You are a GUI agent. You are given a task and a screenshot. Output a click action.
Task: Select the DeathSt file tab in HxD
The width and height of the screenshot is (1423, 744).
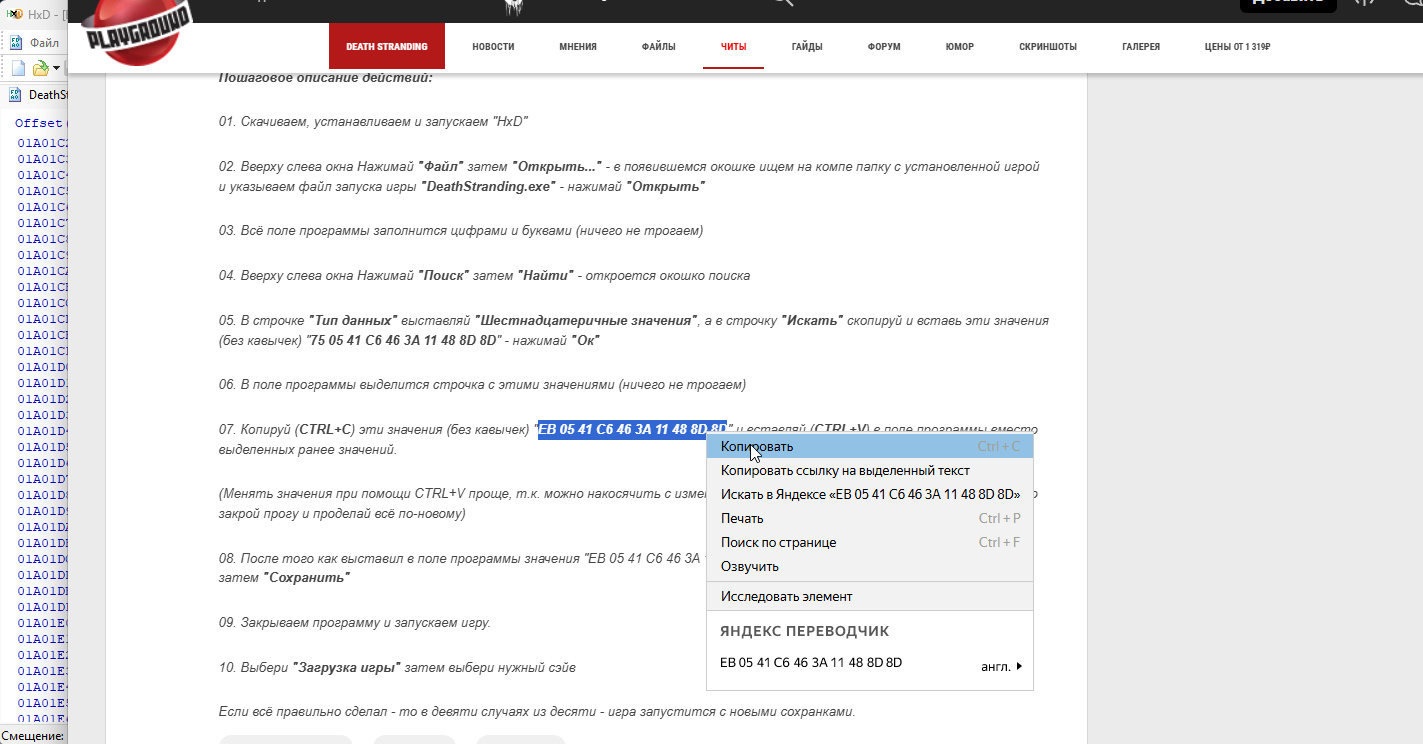pos(38,95)
